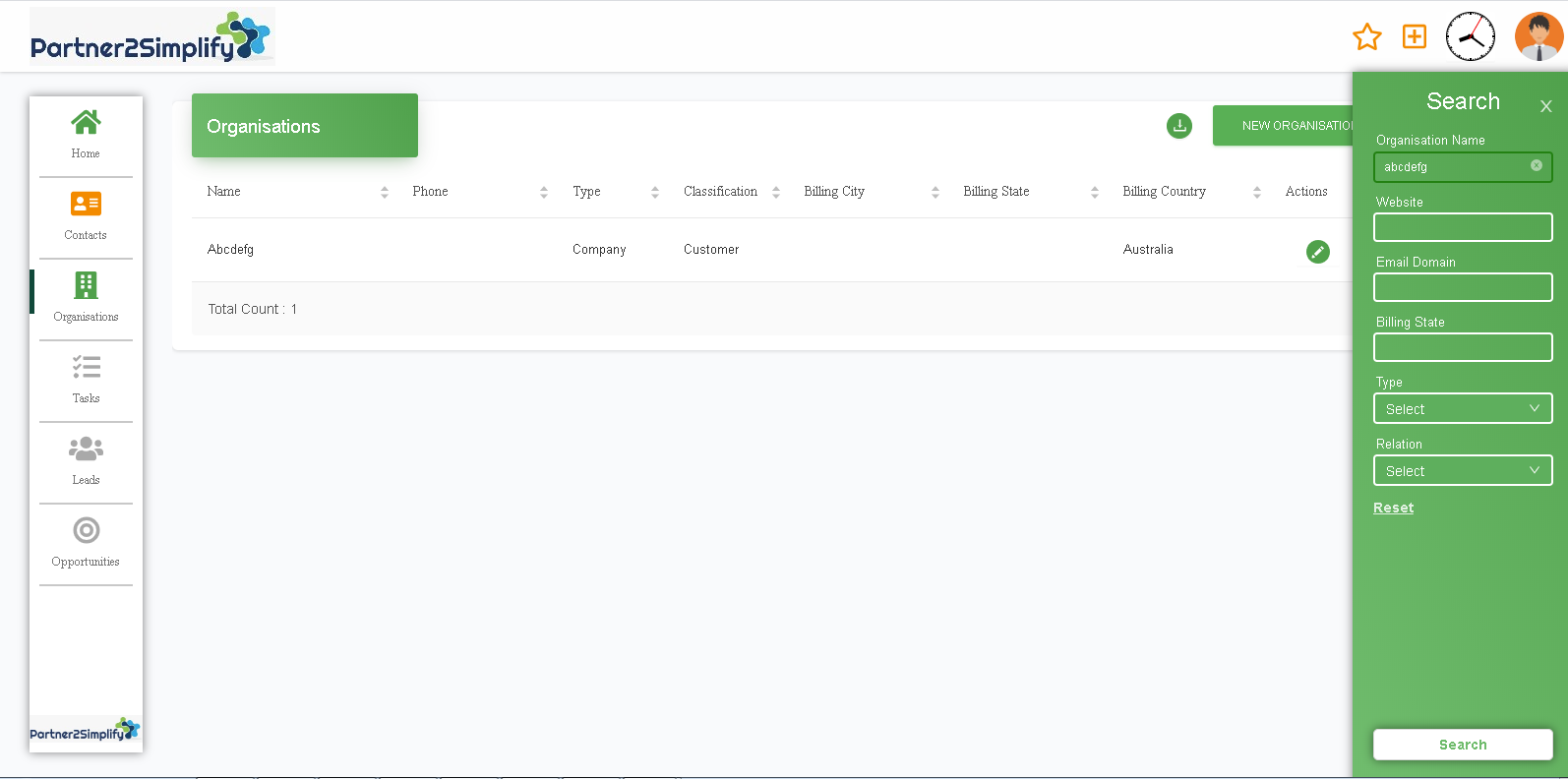Open the user profile avatar

(x=1538, y=37)
